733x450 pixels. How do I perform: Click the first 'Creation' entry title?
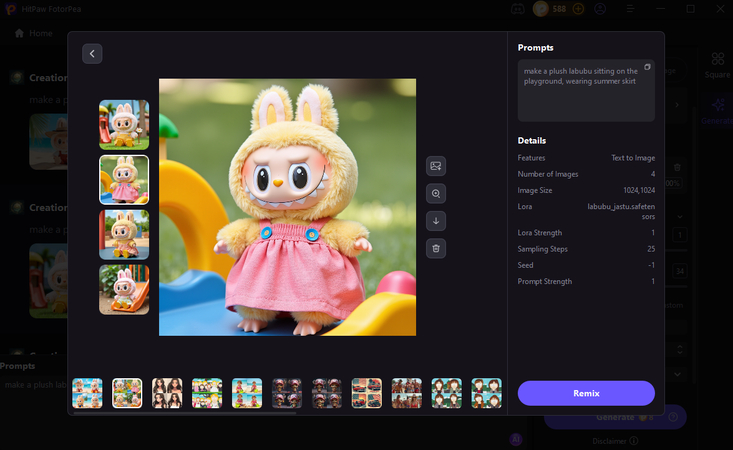pyautogui.click(x=48, y=78)
